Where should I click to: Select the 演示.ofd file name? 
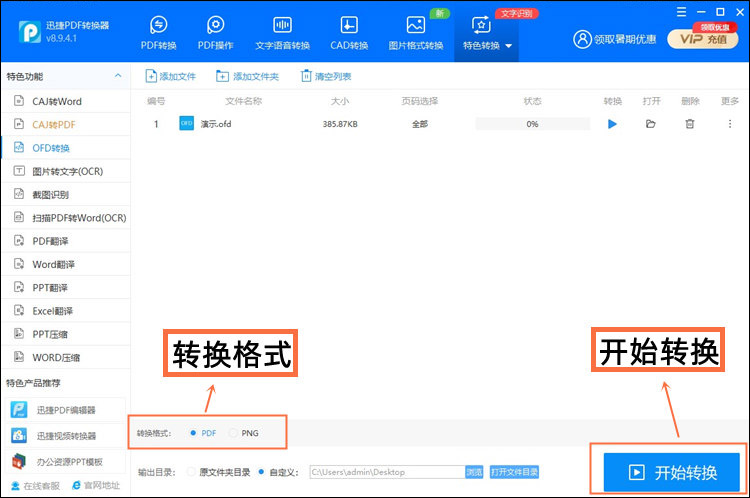tap(216, 124)
